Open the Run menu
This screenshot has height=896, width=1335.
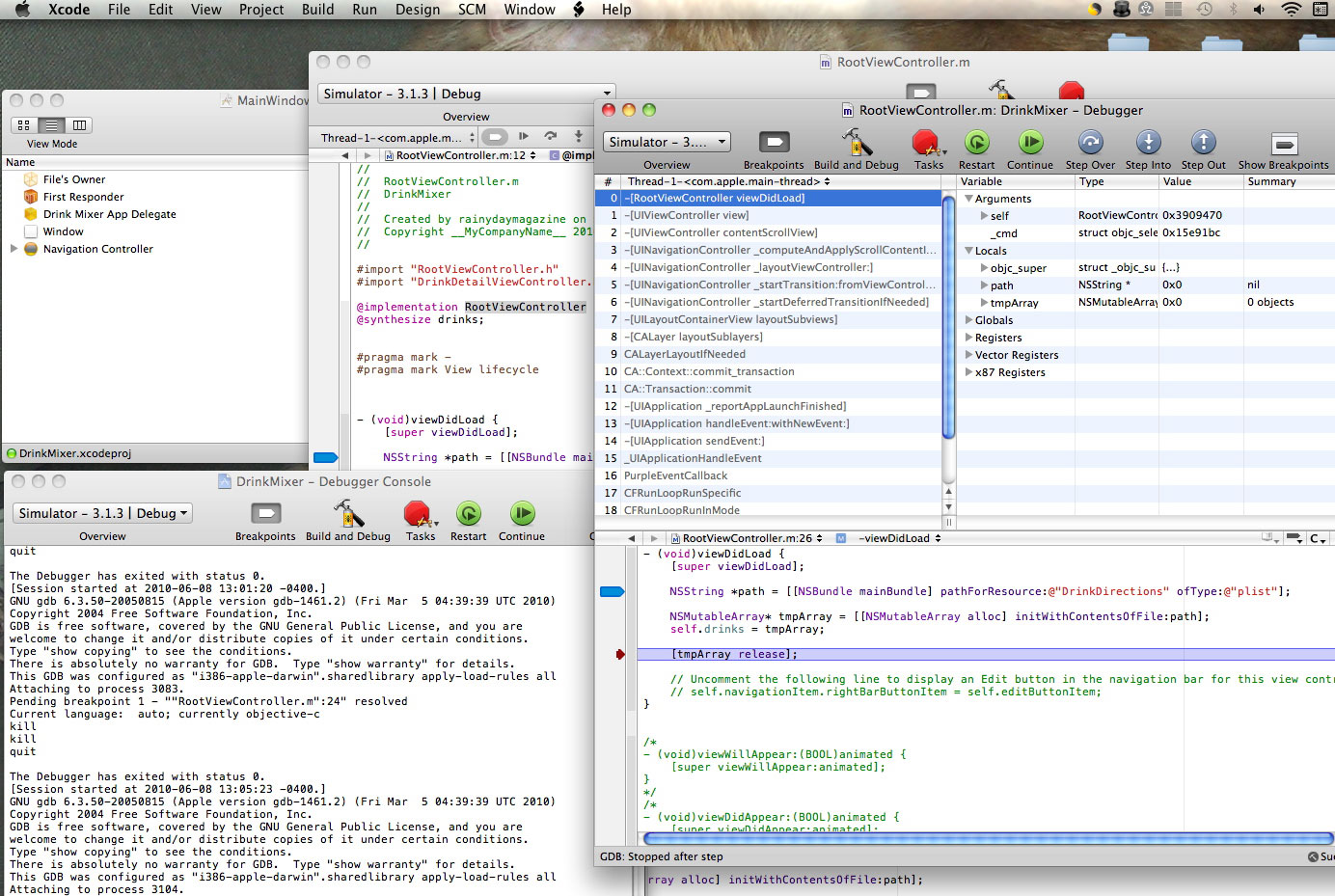[365, 10]
